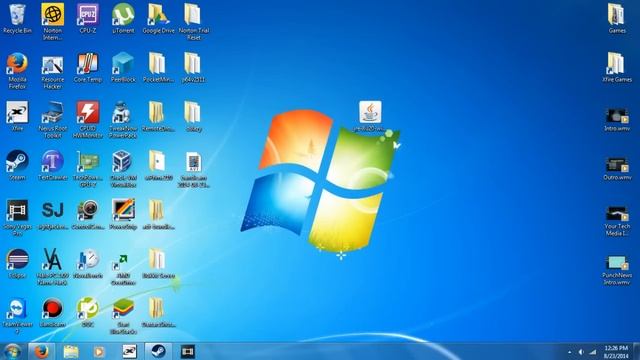Open the Oracle VM VirtualBox shortcut
Screen dimensions: 640x360
[x=123, y=168]
